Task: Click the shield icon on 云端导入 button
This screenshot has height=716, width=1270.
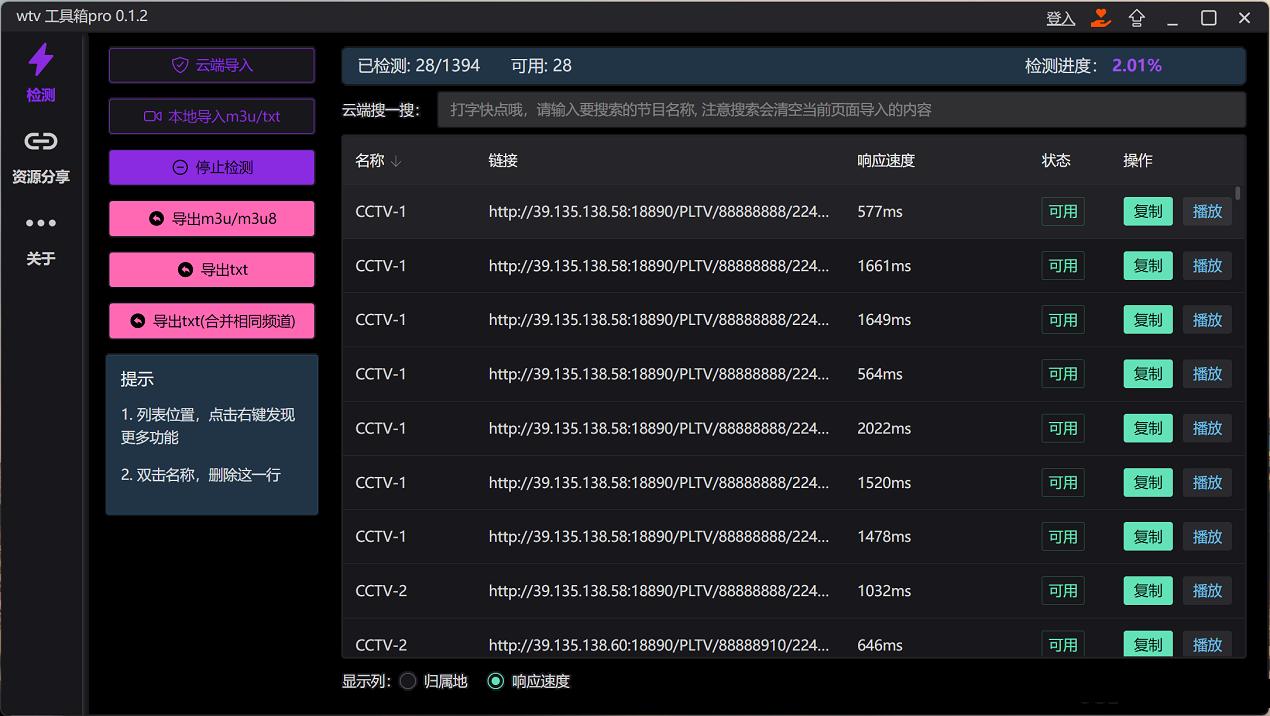Action: 180,65
